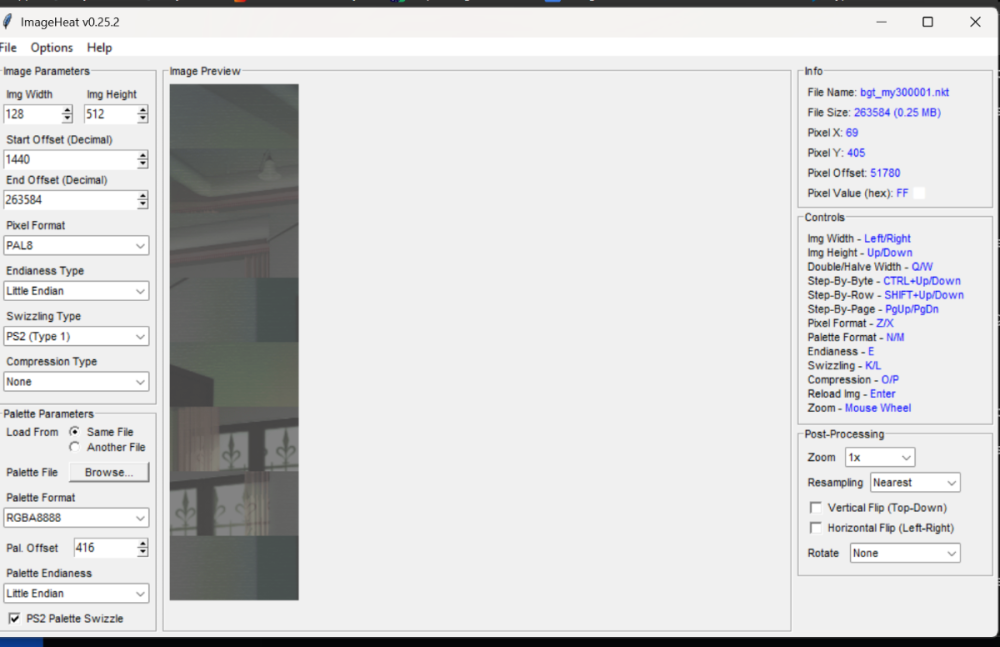Select the Another File radio option

[x=75, y=447]
